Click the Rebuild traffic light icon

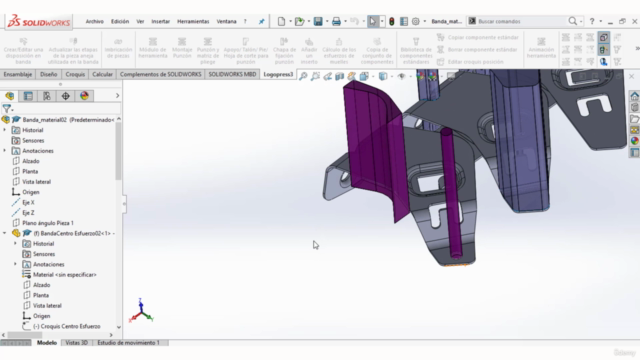(391, 21)
